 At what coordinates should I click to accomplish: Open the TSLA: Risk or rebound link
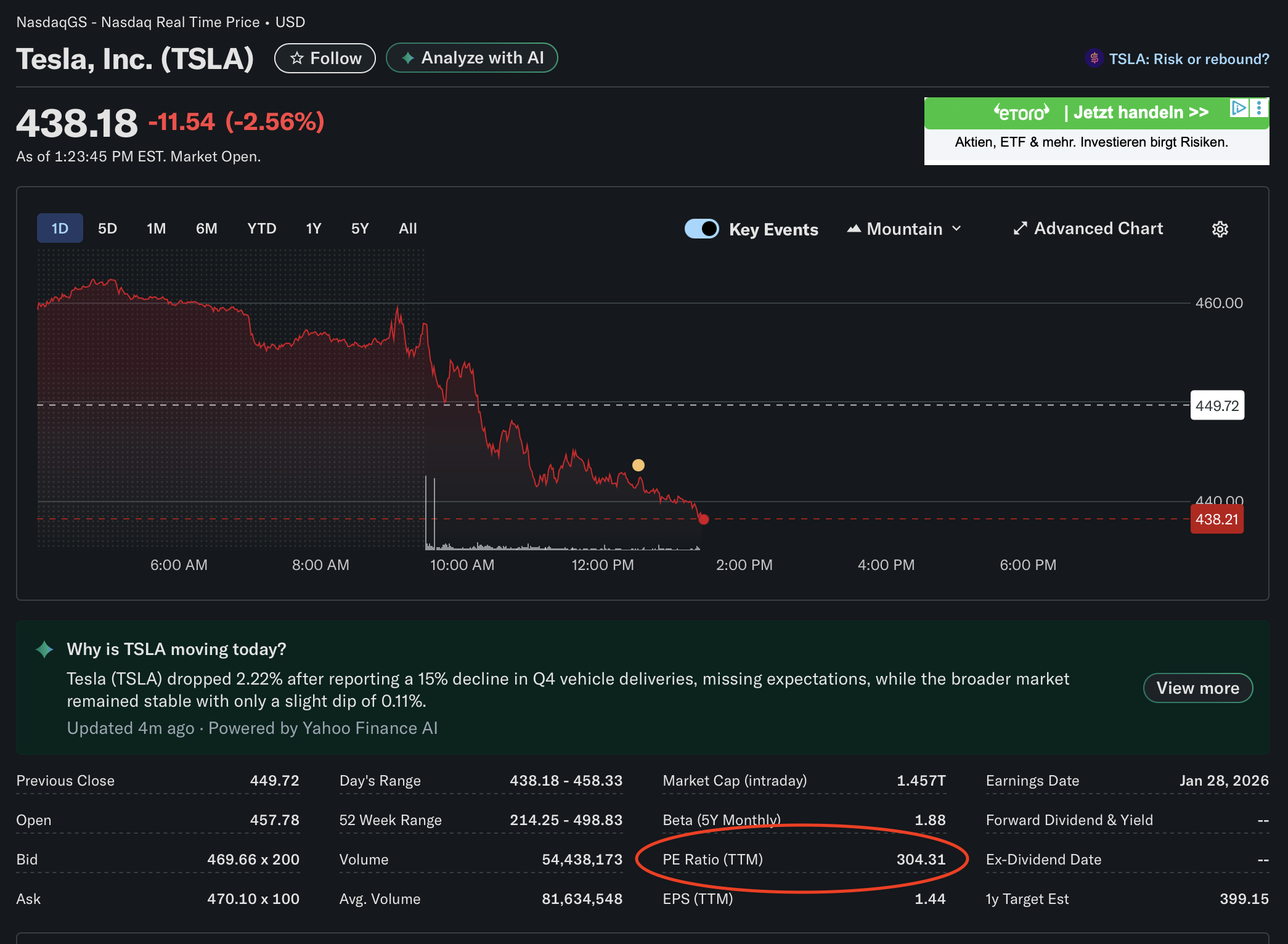(x=1188, y=59)
